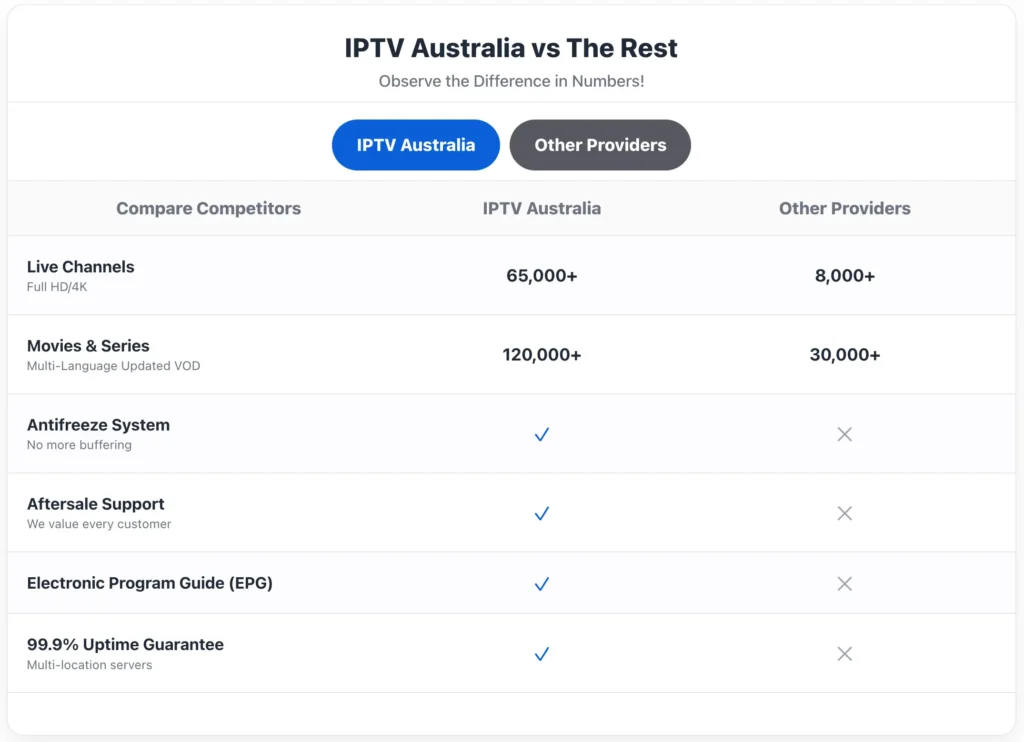This screenshot has width=1024, height=742.
Task: Click the 120,000+ movies value
Action: click(541, 355)
